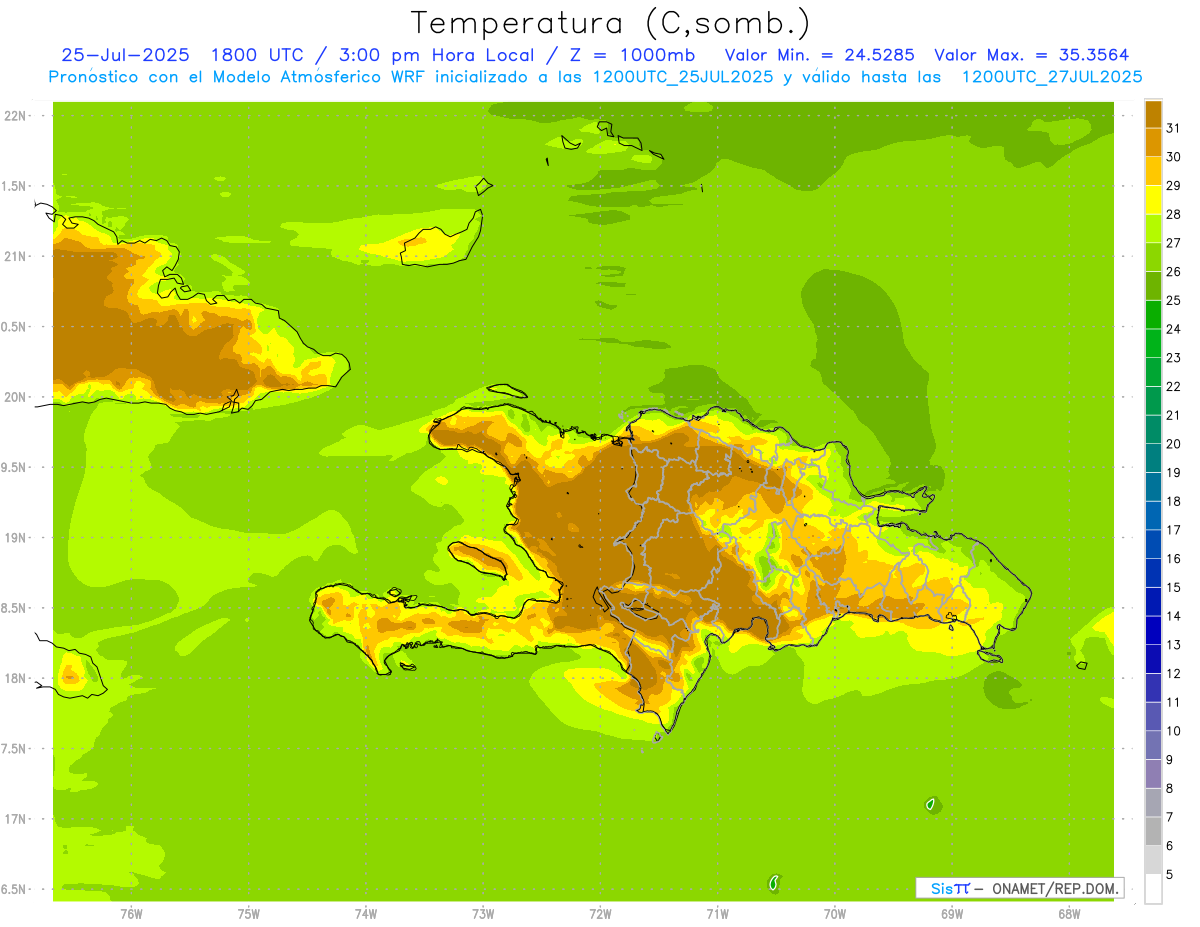Click the "1800 UTC" time label
Viewport: 1200px width, 927px height.
(x=258, y=55)
